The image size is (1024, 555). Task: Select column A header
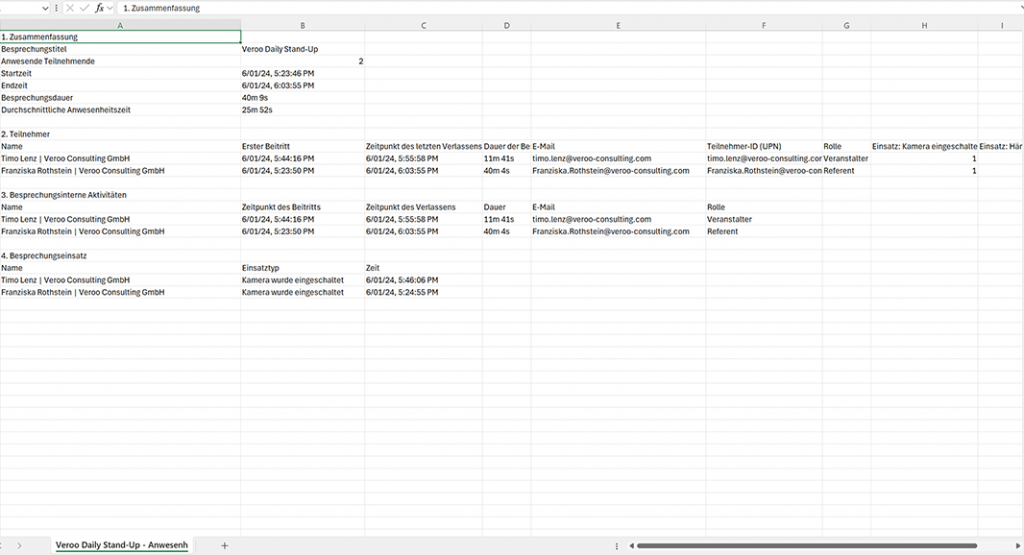120,25
